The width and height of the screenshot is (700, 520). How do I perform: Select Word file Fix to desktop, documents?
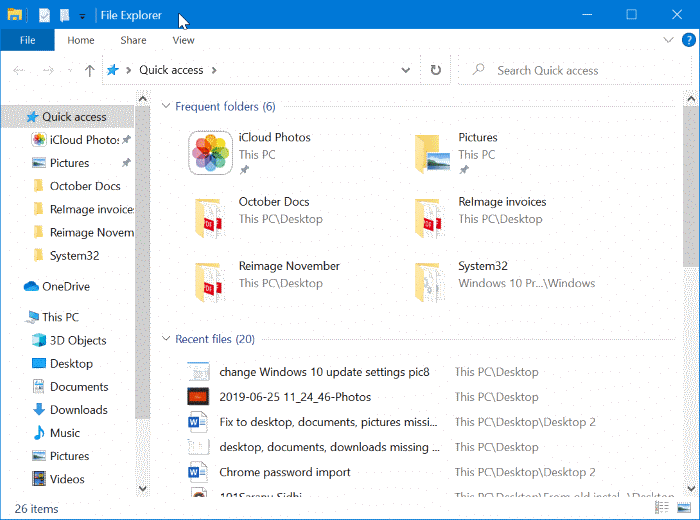(x=328, y=422)
